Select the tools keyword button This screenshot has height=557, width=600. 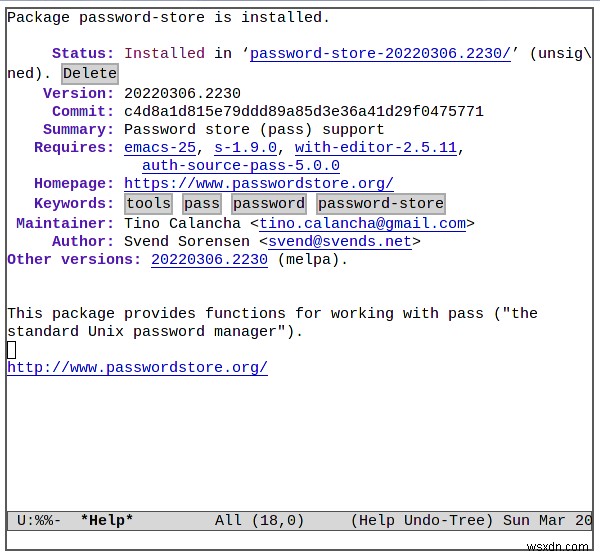click(148, 204)
